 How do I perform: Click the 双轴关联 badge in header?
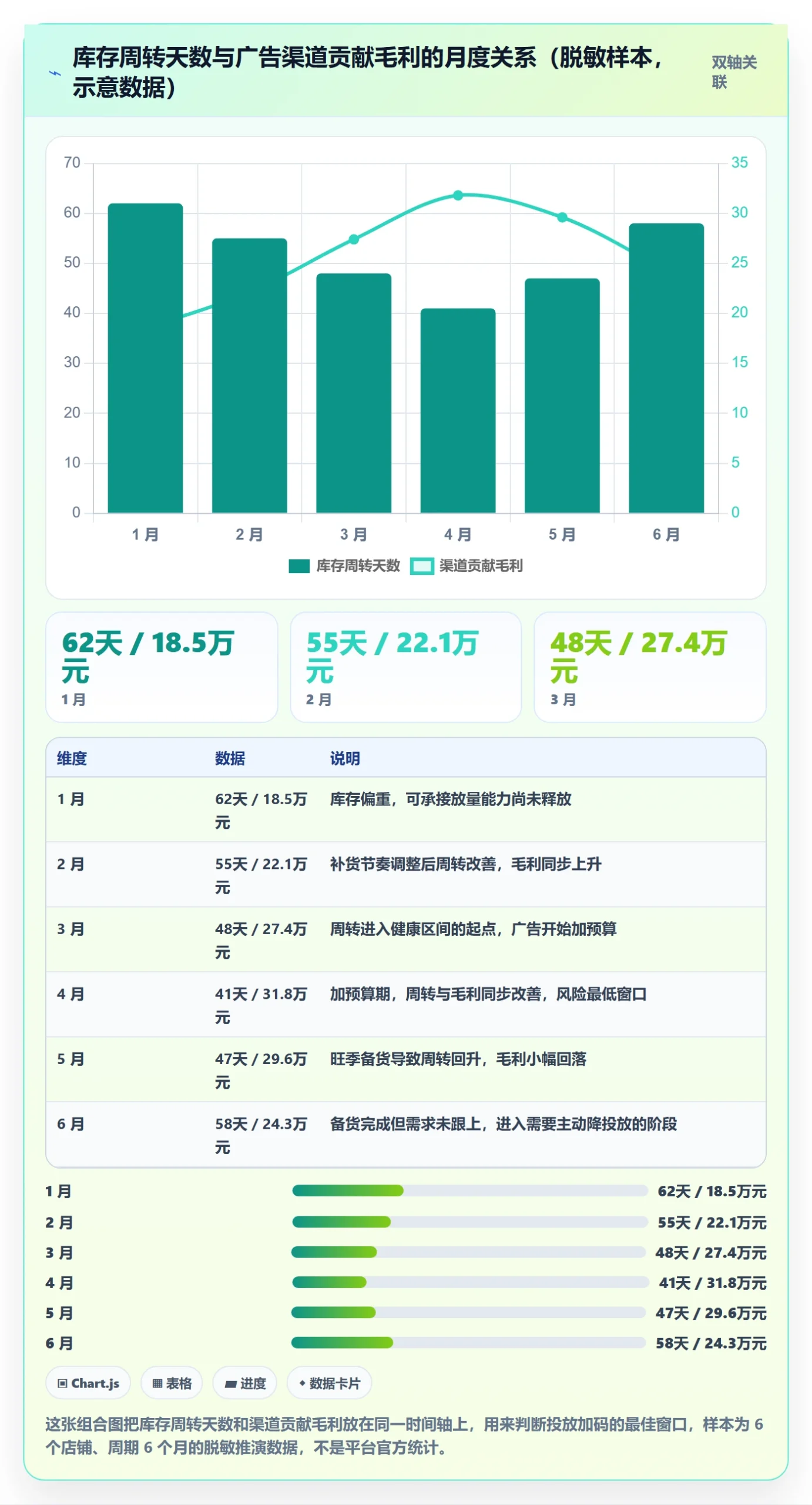[734, 72]
